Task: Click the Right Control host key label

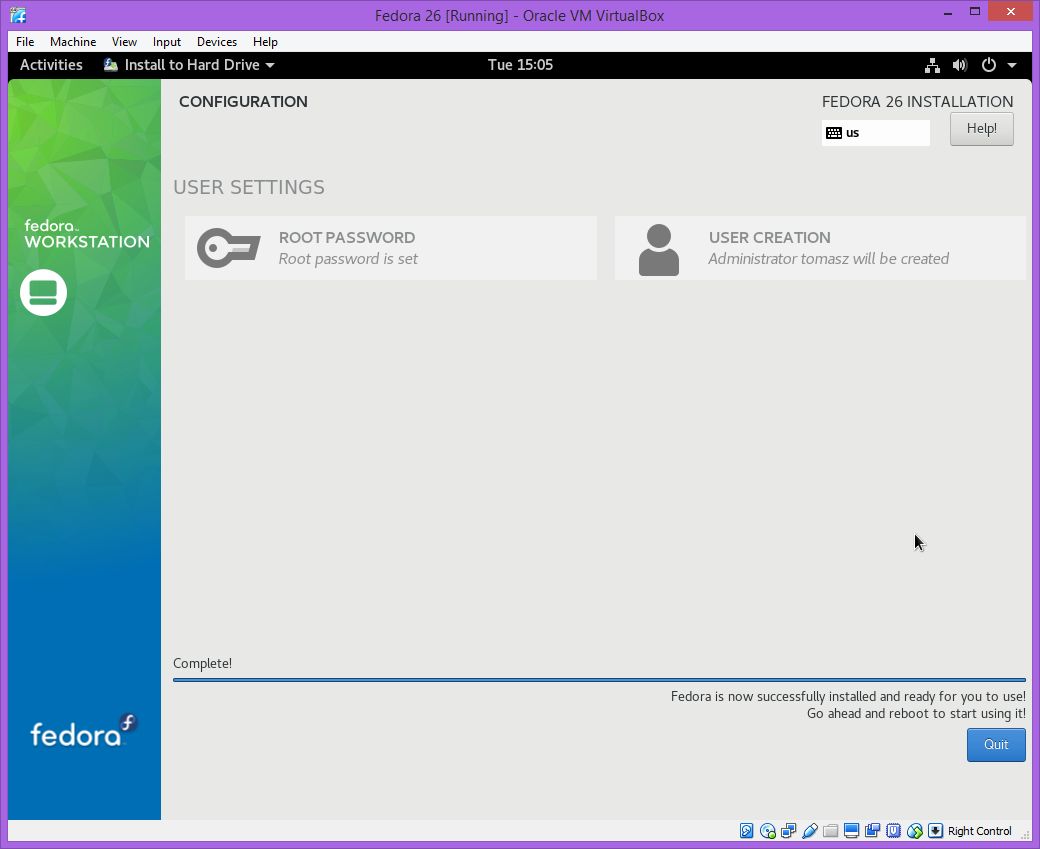Action: pyautogui.click(x=980, y=831)
